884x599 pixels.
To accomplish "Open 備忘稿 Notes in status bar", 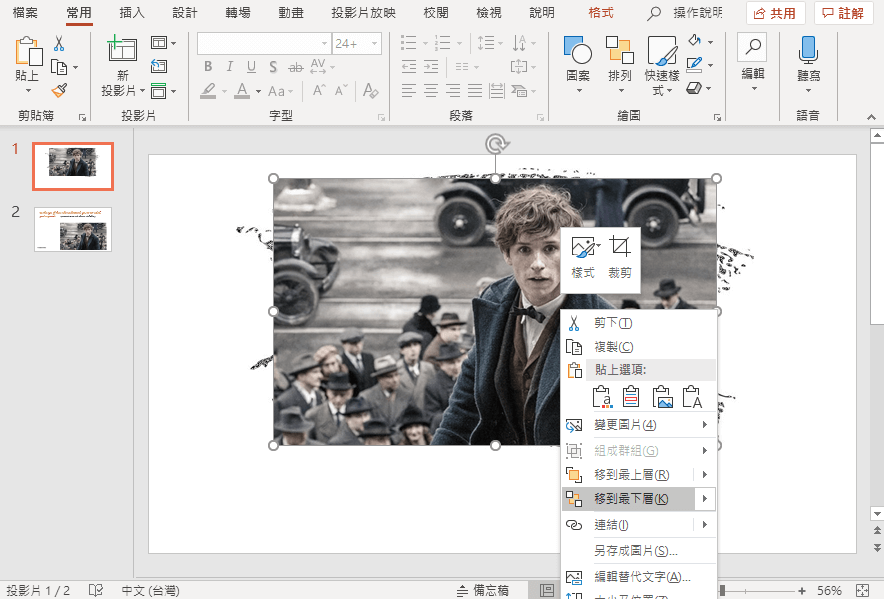I will pyautogui.click(x=483, y=591).
